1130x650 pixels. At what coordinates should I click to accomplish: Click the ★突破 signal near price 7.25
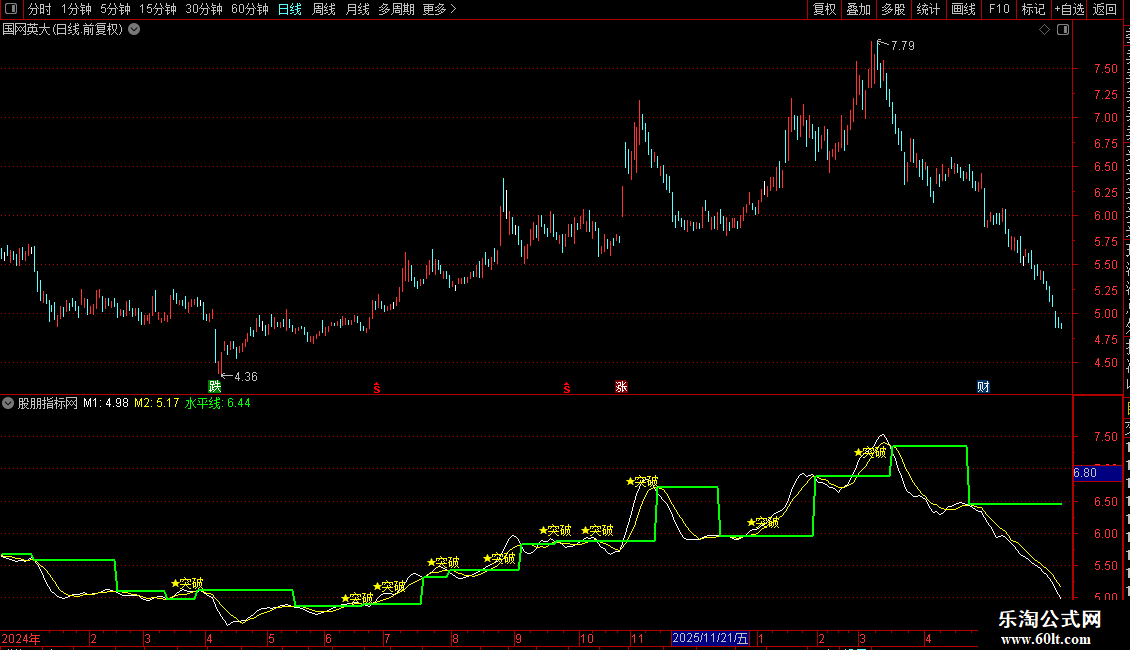tap(870, 453)
